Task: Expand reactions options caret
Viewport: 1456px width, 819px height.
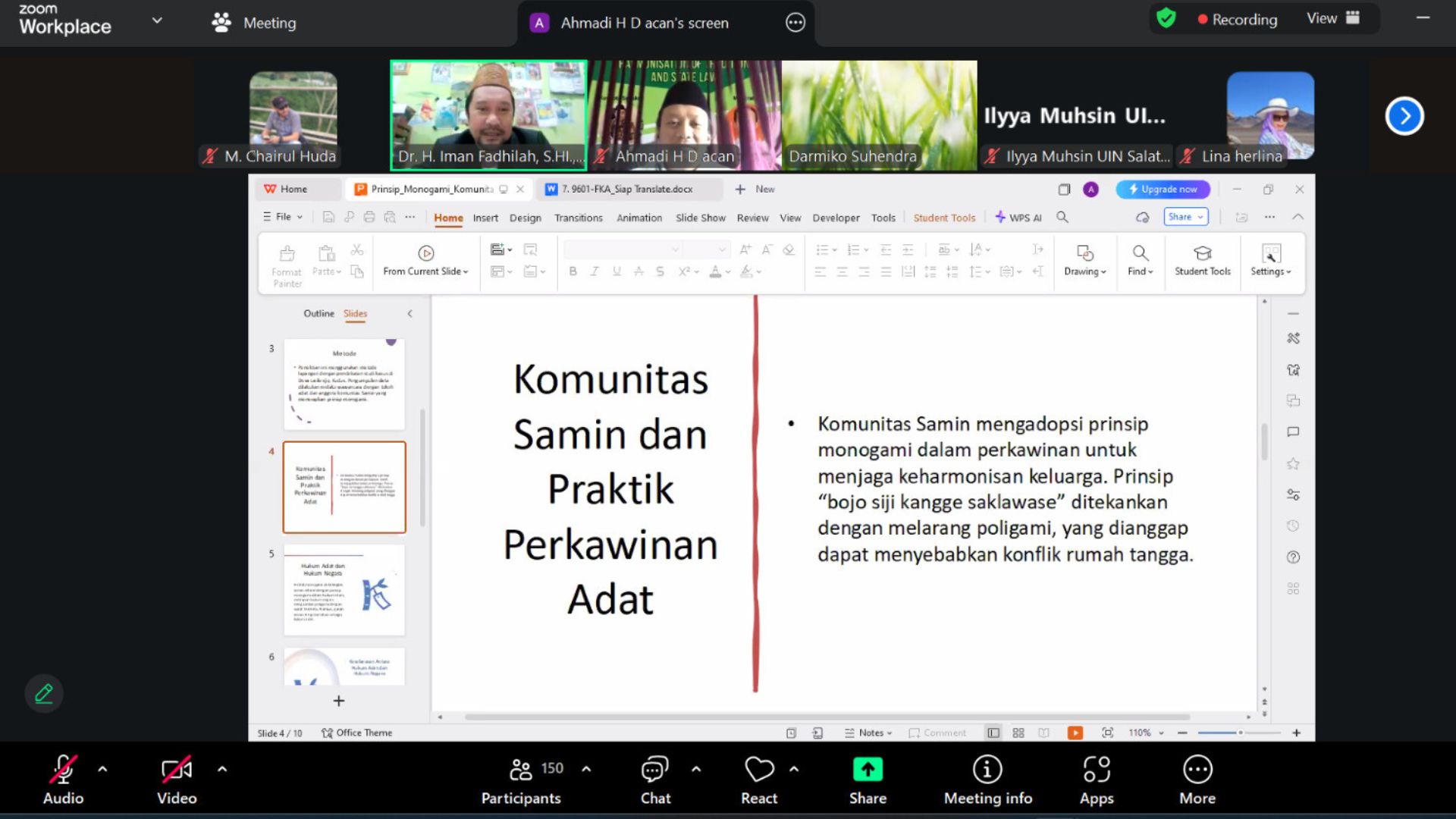Action: tap(794, 769)
